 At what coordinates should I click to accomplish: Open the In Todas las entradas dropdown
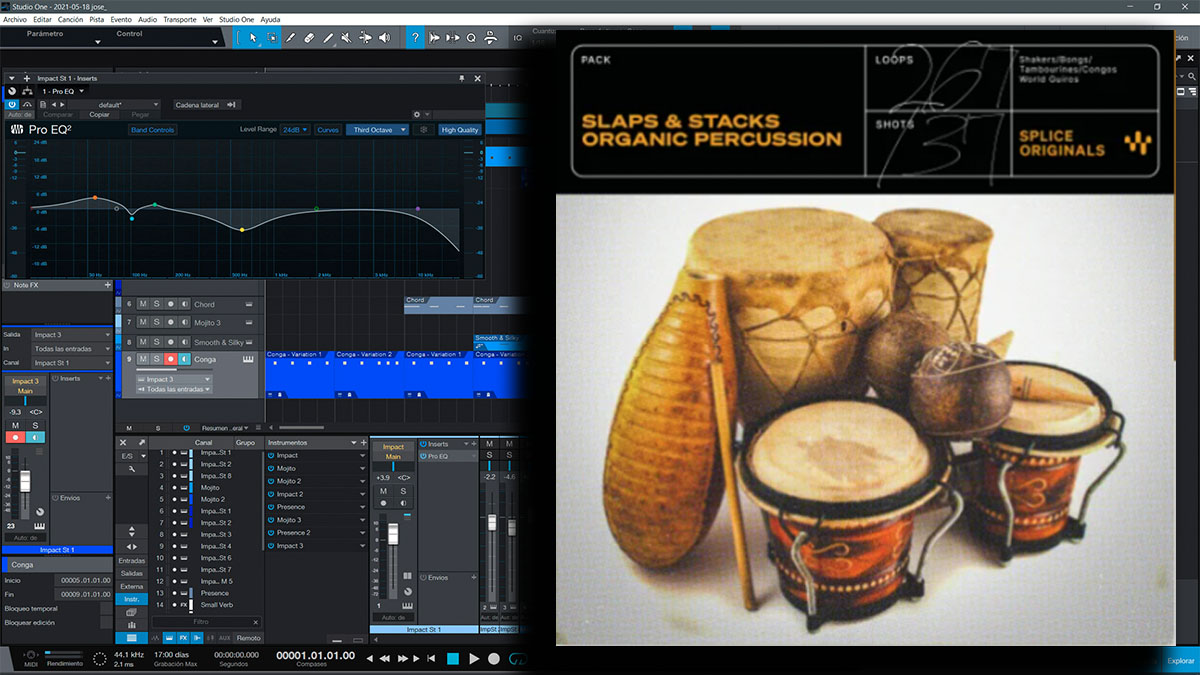70,349
